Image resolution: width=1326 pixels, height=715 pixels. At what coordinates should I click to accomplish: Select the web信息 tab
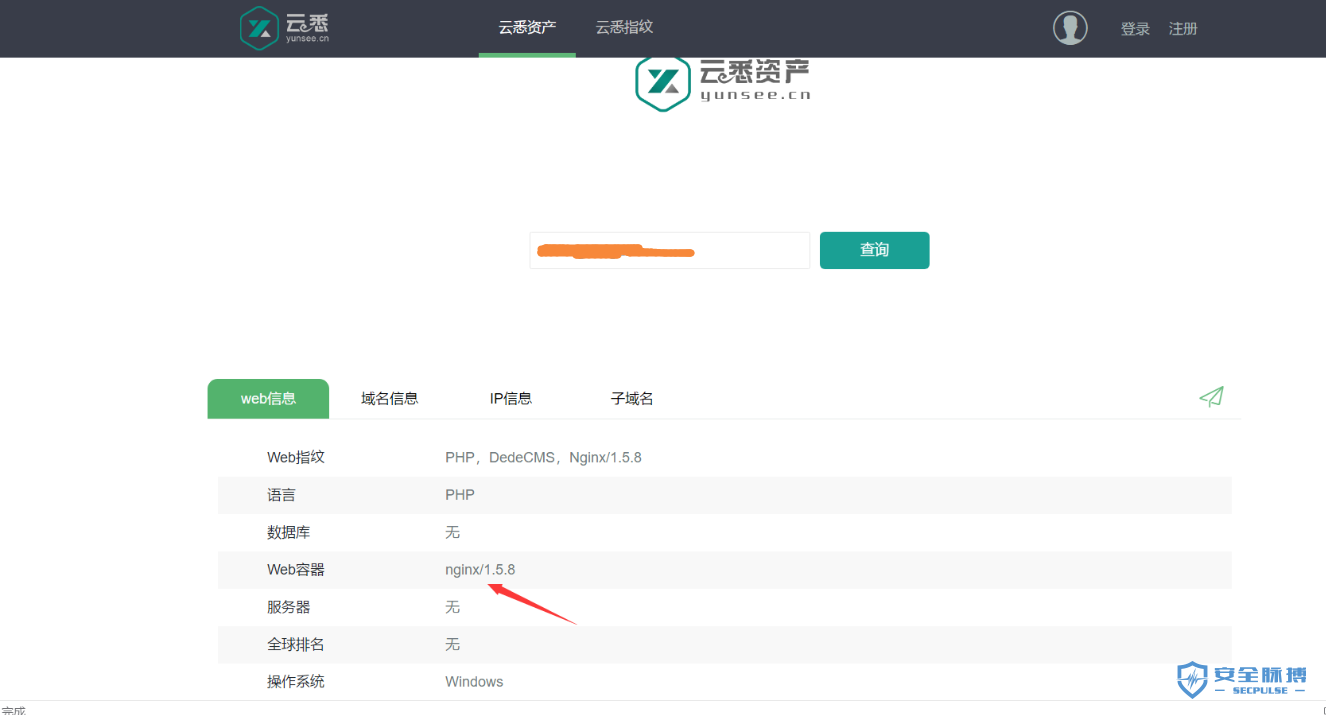tap(268, 398)
